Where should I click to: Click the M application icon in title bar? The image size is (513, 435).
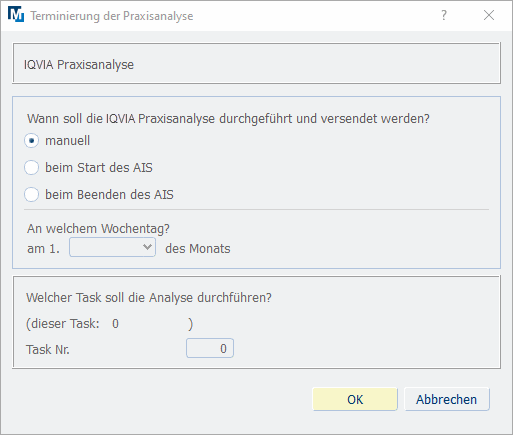click(x=16, y=15)
